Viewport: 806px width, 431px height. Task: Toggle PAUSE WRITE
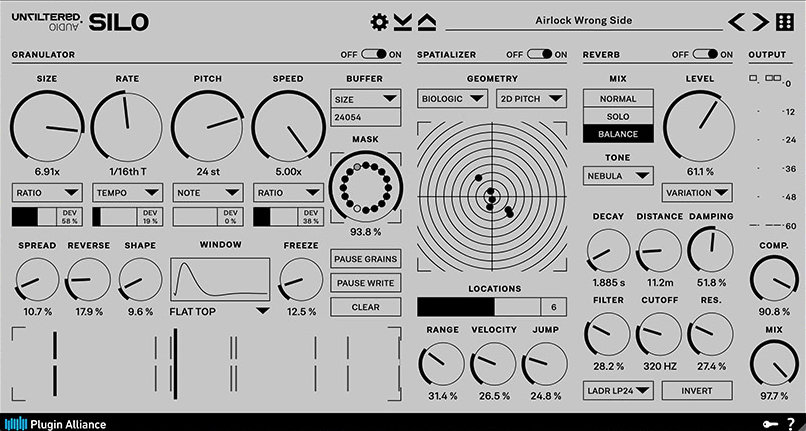coord(365,283)
